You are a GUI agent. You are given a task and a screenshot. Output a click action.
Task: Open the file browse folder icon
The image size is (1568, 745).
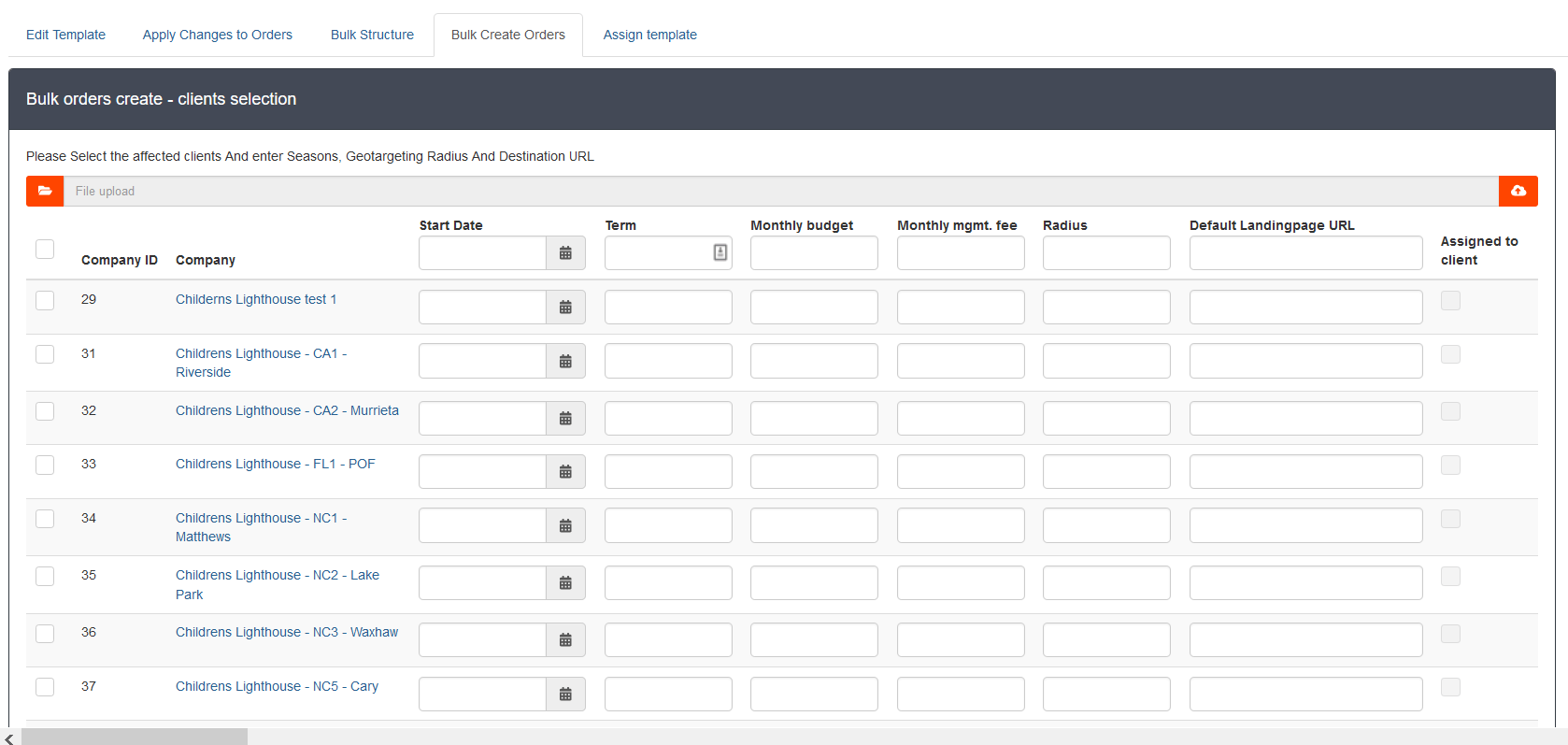(x=45, y=191)
